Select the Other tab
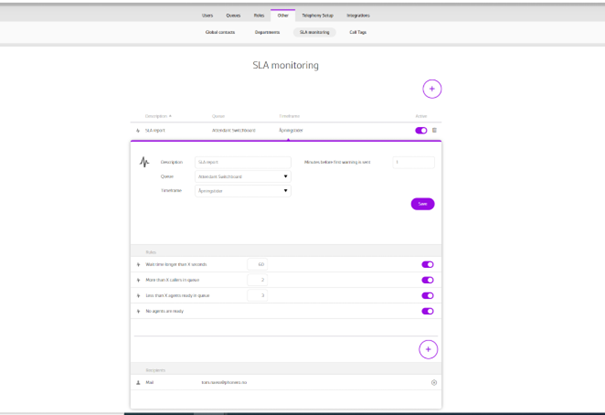The height and width of the screenshot is (415, 605). click(x=283, y=15)
